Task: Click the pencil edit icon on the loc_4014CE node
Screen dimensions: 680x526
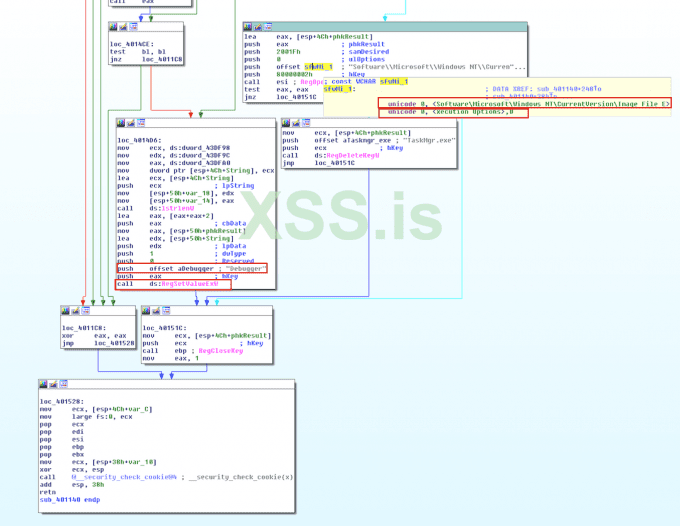Action: pyautogui.click(x=123, y=27)
